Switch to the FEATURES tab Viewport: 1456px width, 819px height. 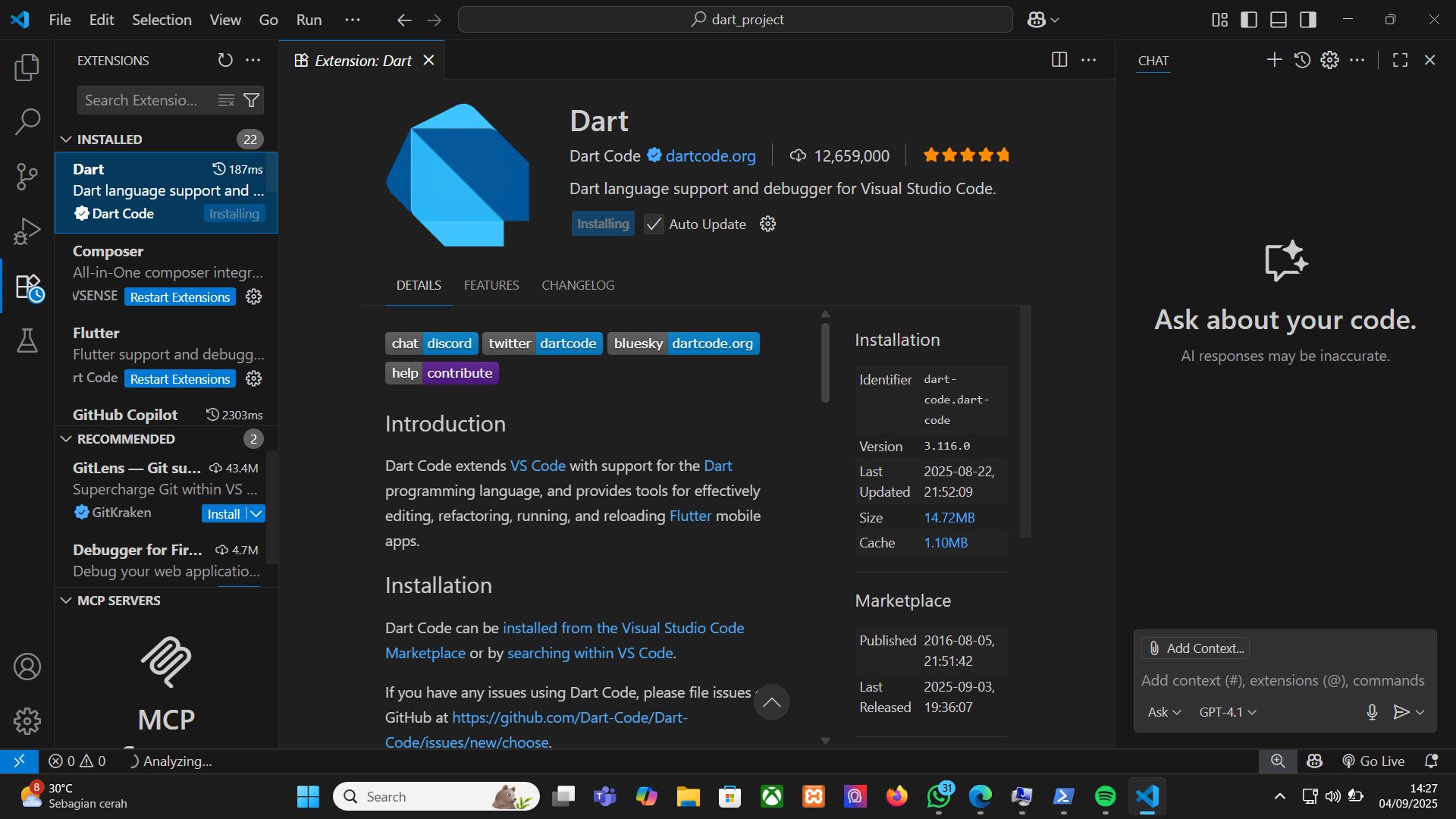(491, 285)
